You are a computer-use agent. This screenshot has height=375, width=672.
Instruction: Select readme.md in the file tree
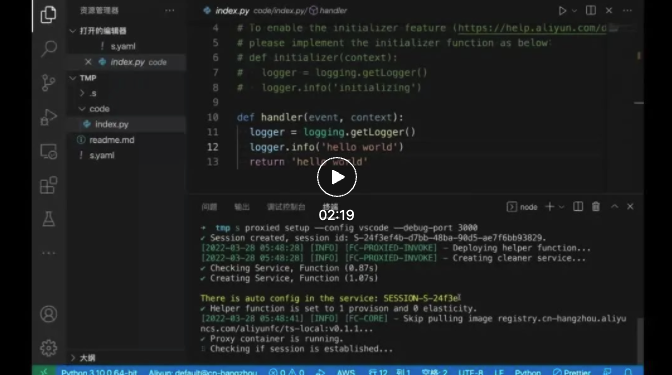(111, 140)
